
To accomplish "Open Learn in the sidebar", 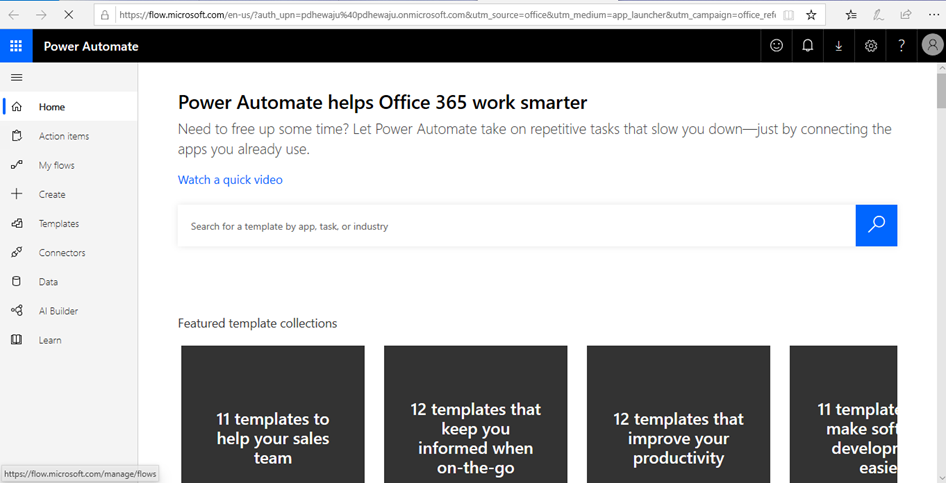I will click(69, 339).
